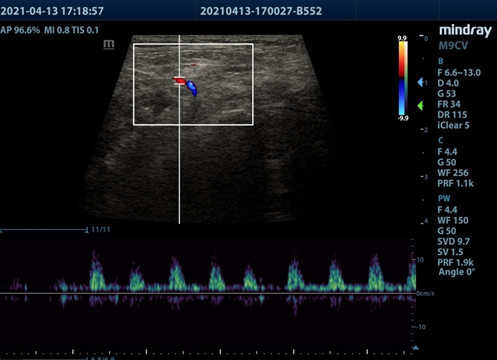Select the B mode section label
Screen dimensions: 497x360
(441, 61)
